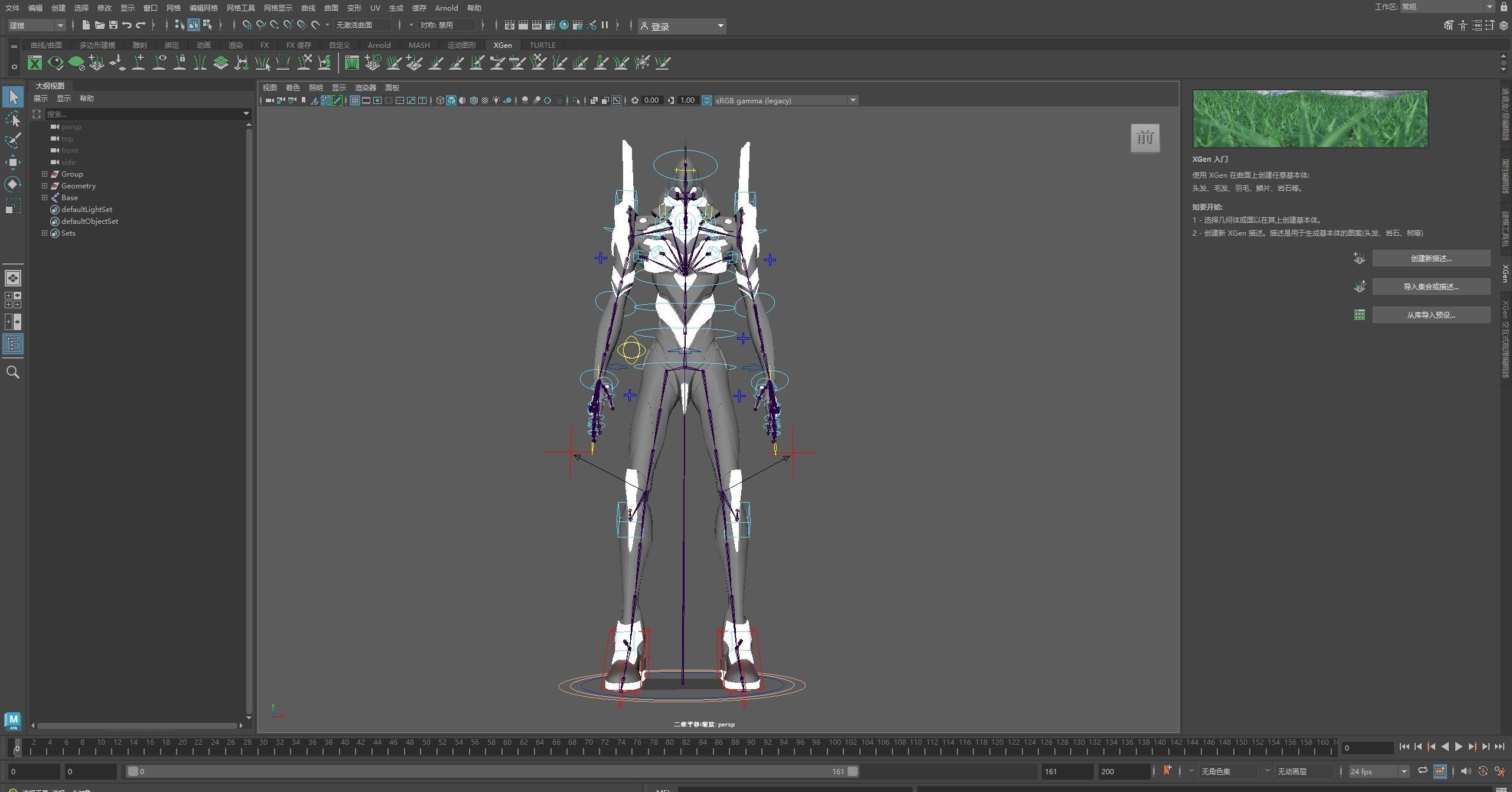Toggle audio speaker in range slider
The image size is (1512, 792).
click(1465, 771)
